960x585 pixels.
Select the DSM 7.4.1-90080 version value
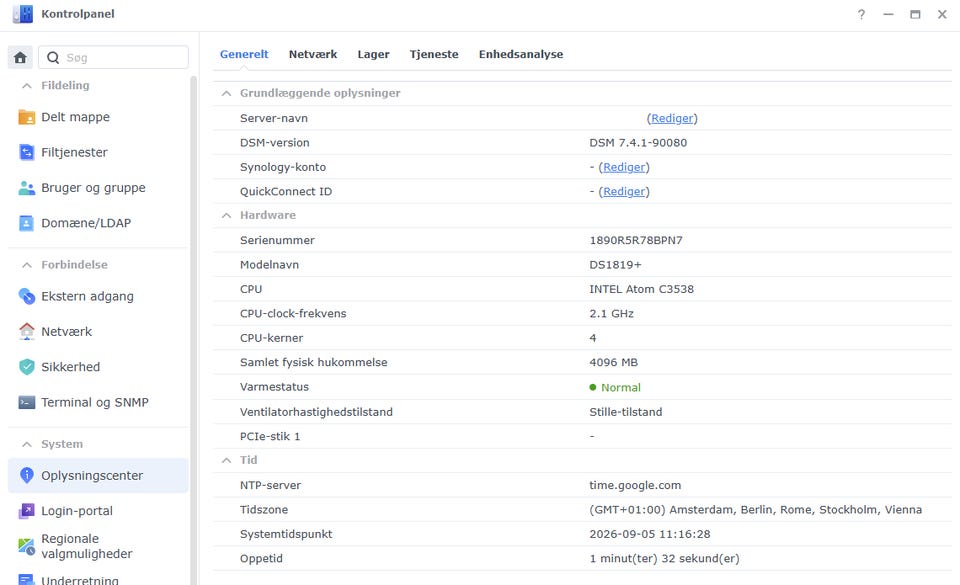[638, 143]
